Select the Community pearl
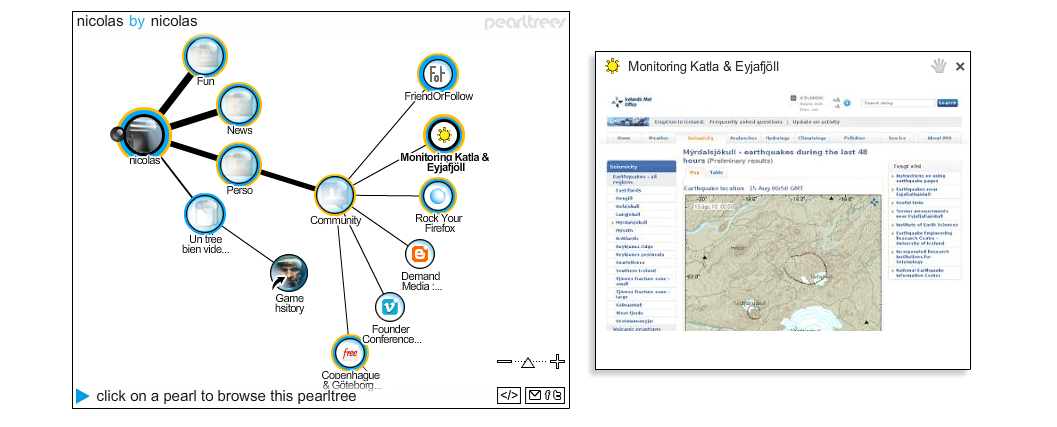The image size is (1057, 427). tap(335, 195)
